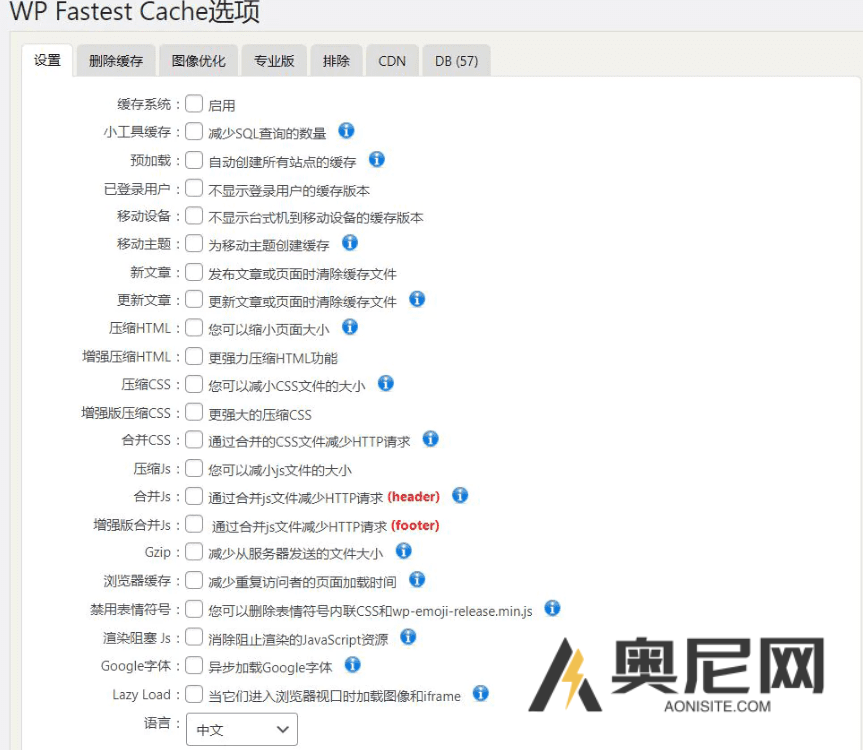The width and height of the screenshot is (863, 750).
Task: Tick the 小工具缓存 checkbox
Action: click(x=194, y=132)
